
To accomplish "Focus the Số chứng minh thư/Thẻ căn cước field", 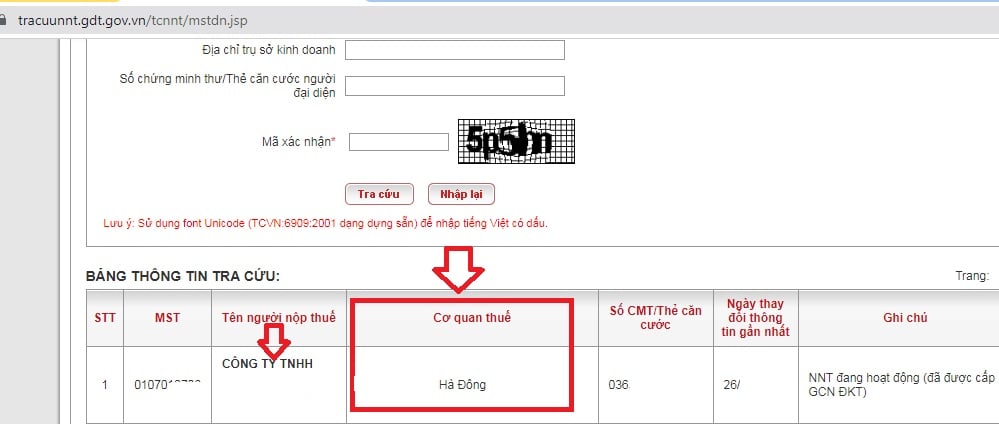I will pos(455,86).
